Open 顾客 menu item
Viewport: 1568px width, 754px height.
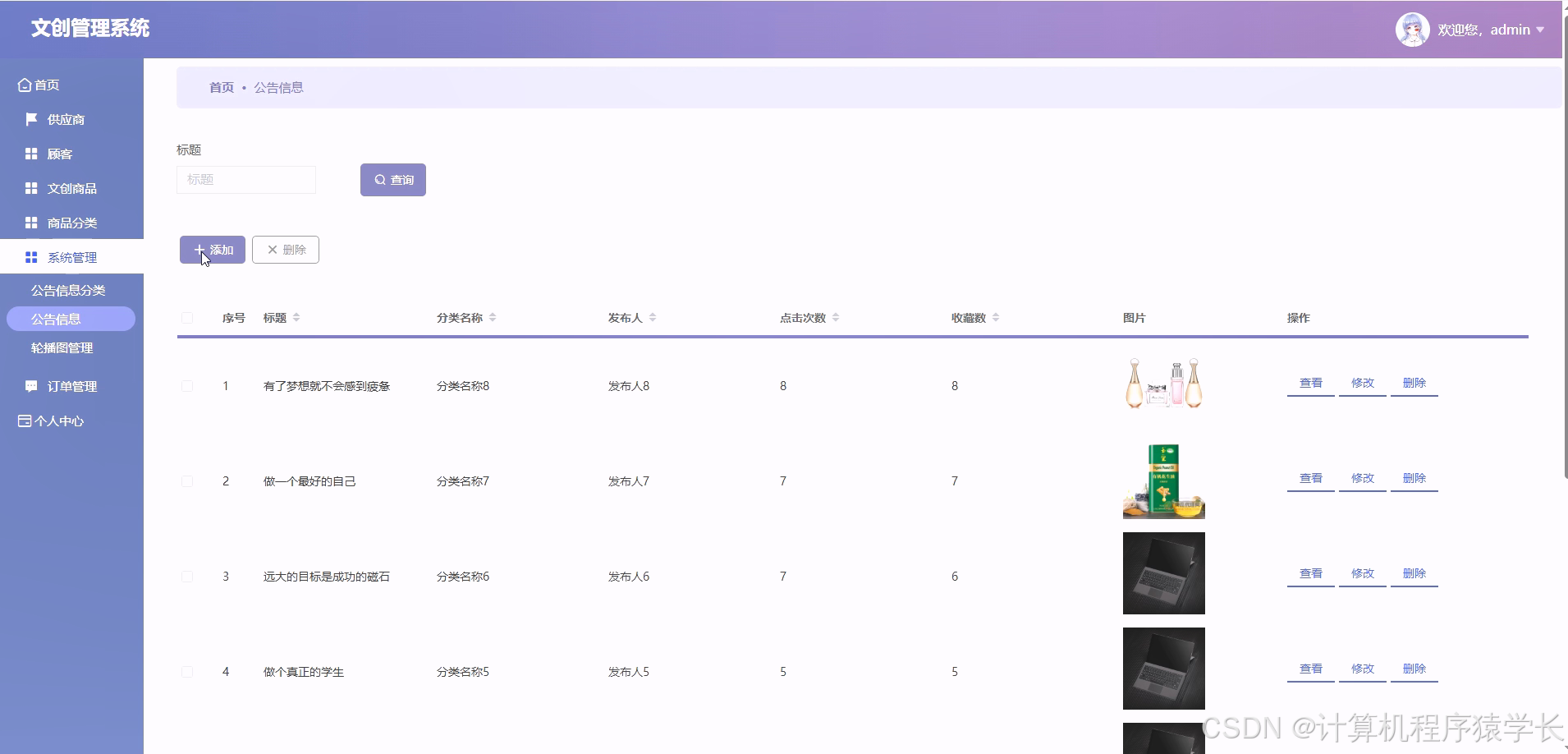71,154
